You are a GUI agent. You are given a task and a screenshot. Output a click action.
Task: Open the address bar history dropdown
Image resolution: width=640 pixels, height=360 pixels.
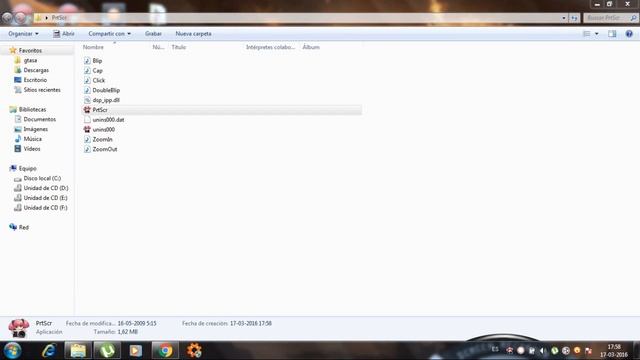(x=564, y=18)
